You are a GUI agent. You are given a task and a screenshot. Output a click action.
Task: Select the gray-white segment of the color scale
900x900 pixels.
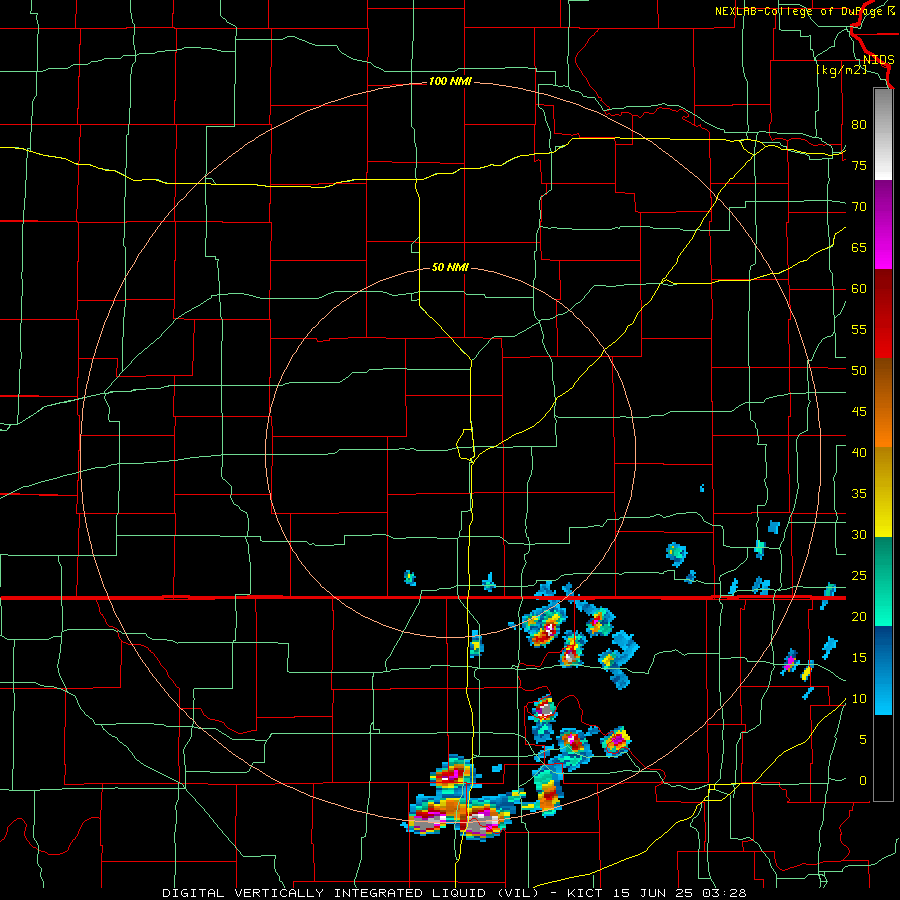coord(883,135)
